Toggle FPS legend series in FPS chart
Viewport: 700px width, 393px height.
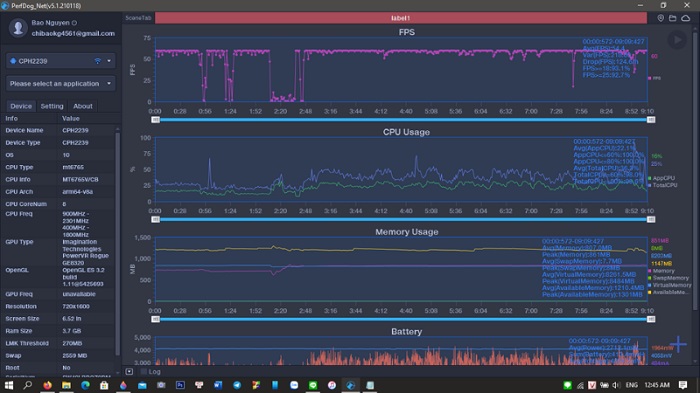[x=654, y=78]
